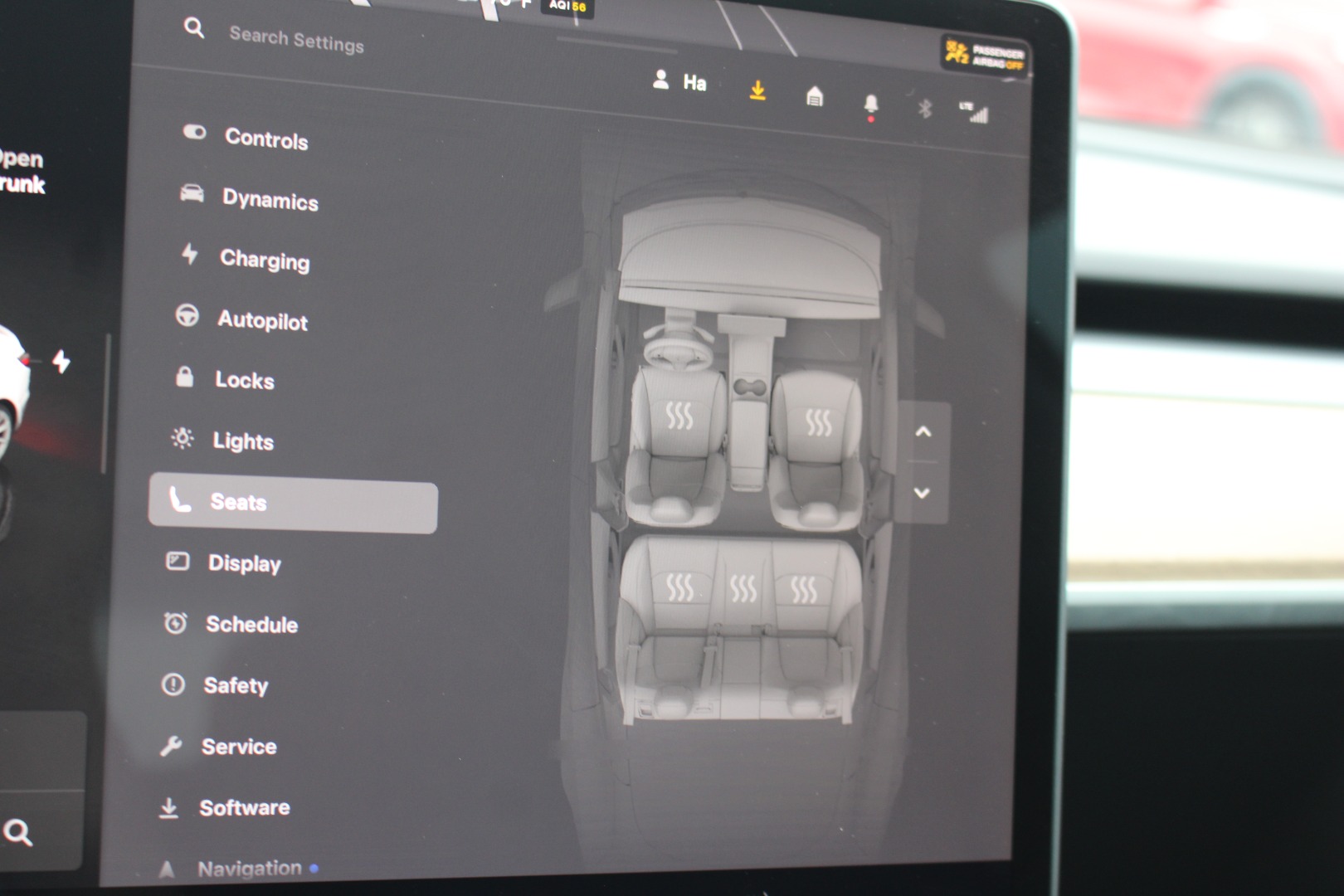Viewport: 1344px width, 896px height.
Task: Click the Service wrench icon
Action: [x=170, y=745]
